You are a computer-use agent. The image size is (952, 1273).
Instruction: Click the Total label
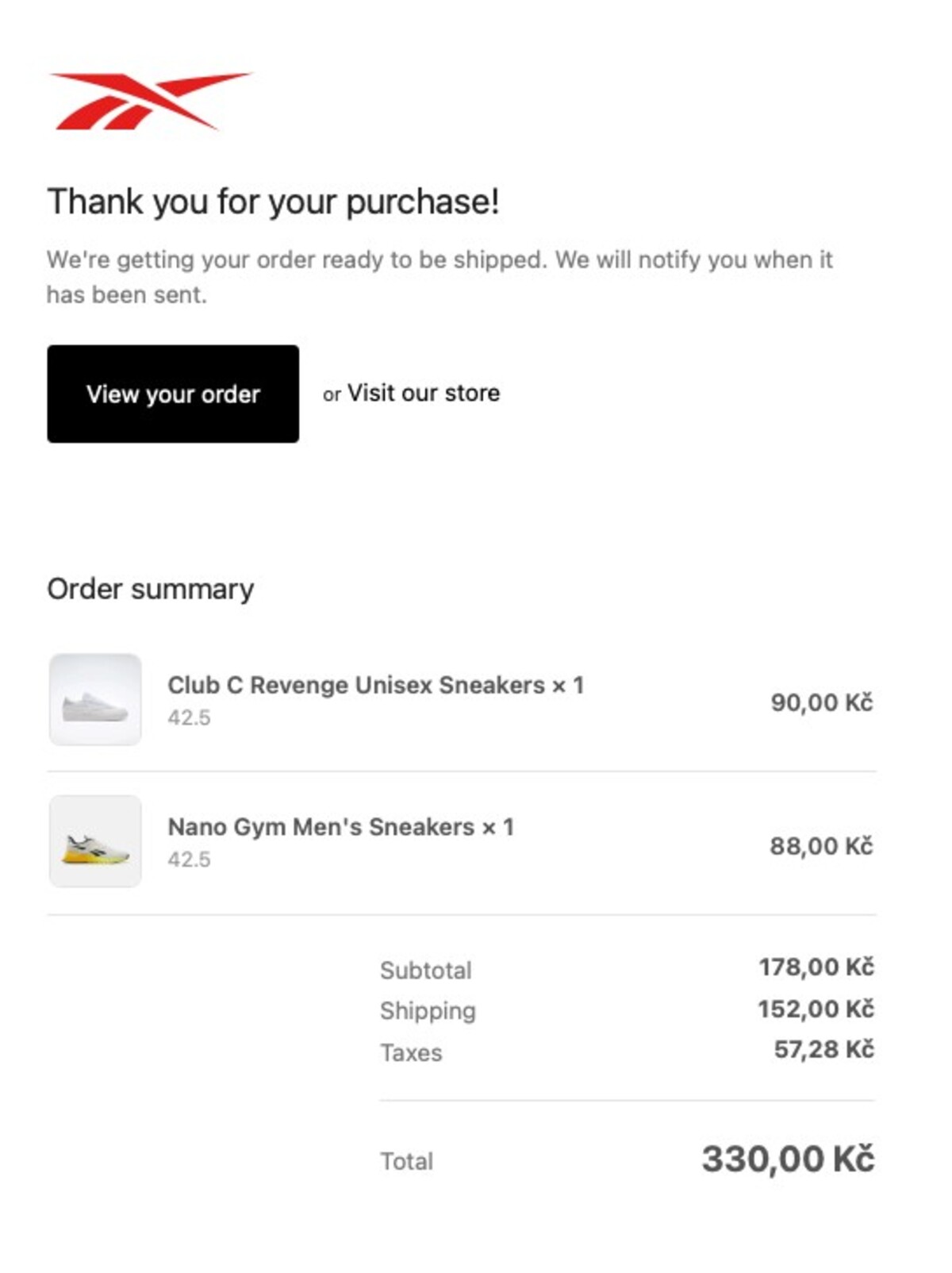(x=406, y=1161)
